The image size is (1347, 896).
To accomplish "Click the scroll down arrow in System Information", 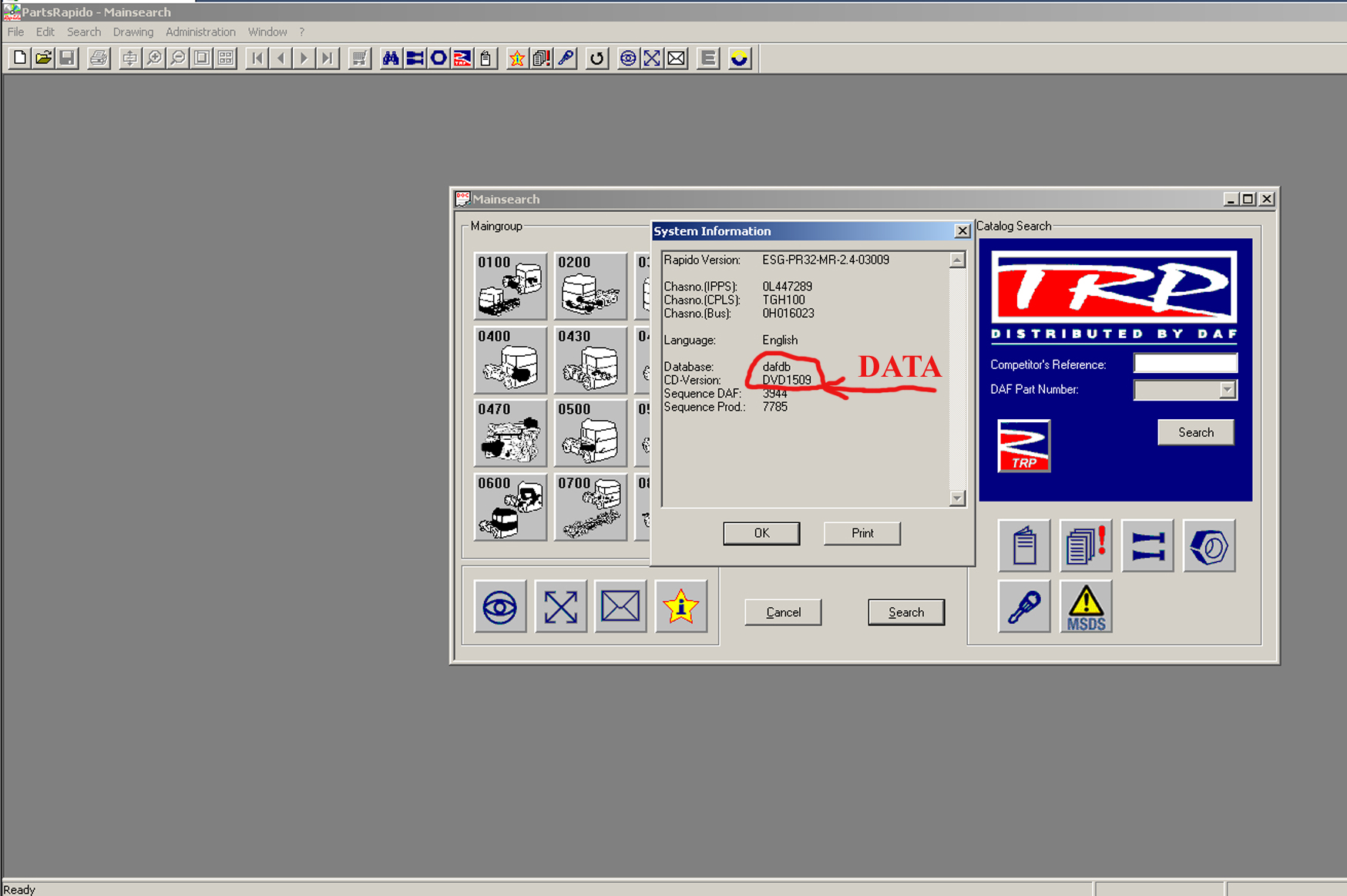I will point(957,498).
